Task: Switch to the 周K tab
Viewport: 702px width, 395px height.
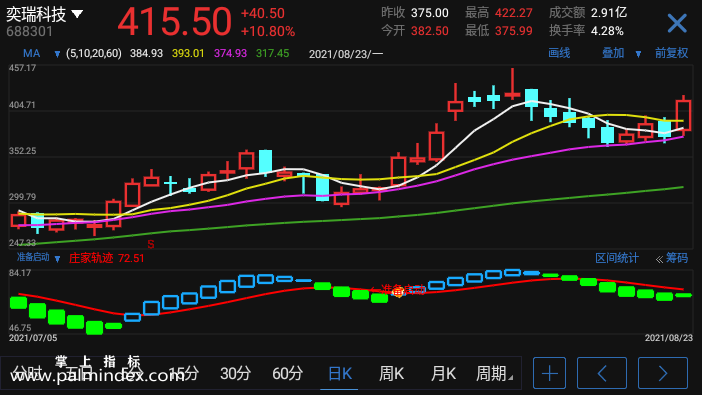Action: 391,373
